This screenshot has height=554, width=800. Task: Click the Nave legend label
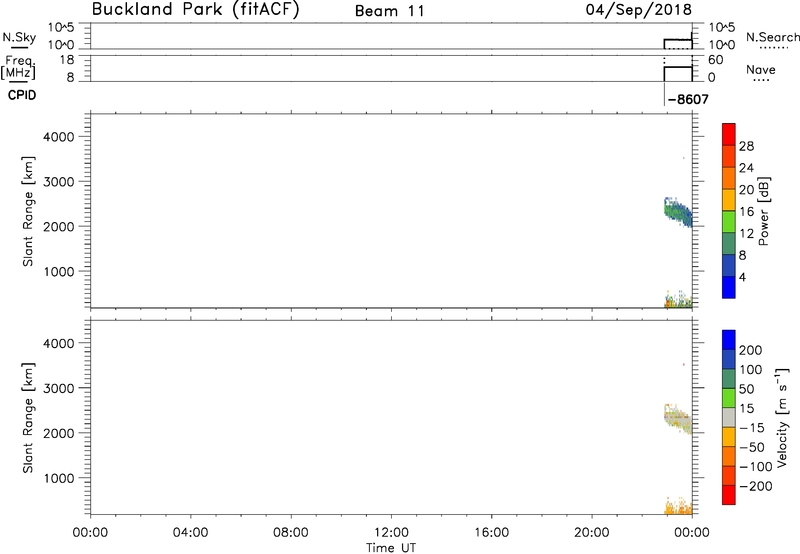[x=761, y=69]
